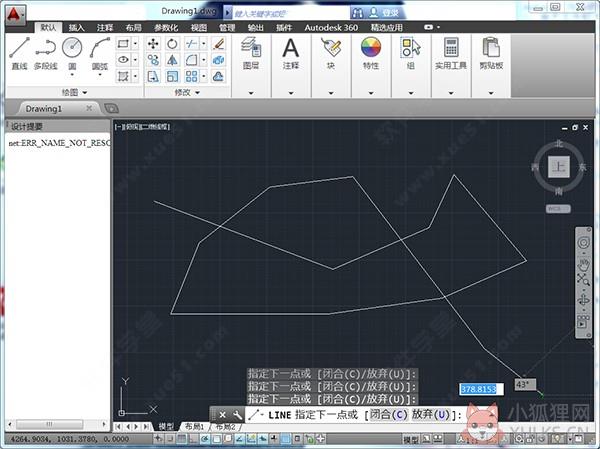The width and height of the screenshot is (600, 449).
Task: Switch to the Parametric (参数化) ribbon tab
Action: (166, 27)
